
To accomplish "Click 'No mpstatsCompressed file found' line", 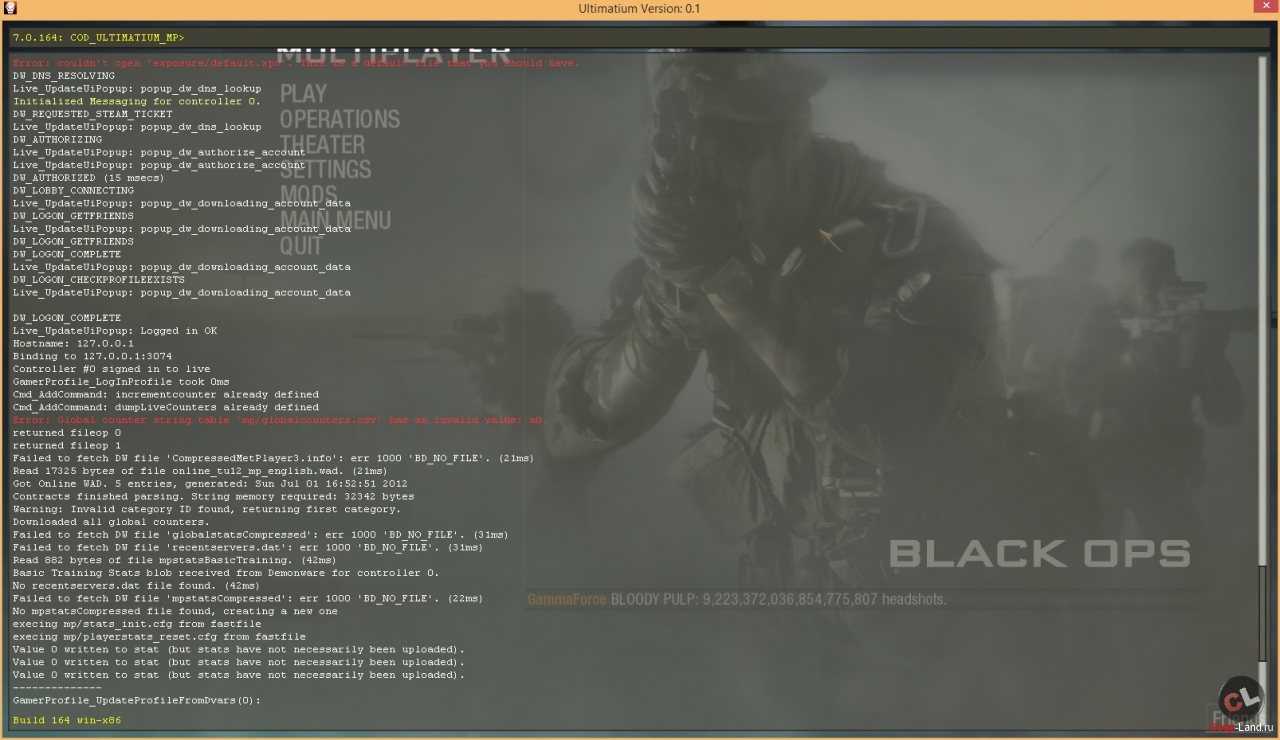I will (x=175, y=611).
